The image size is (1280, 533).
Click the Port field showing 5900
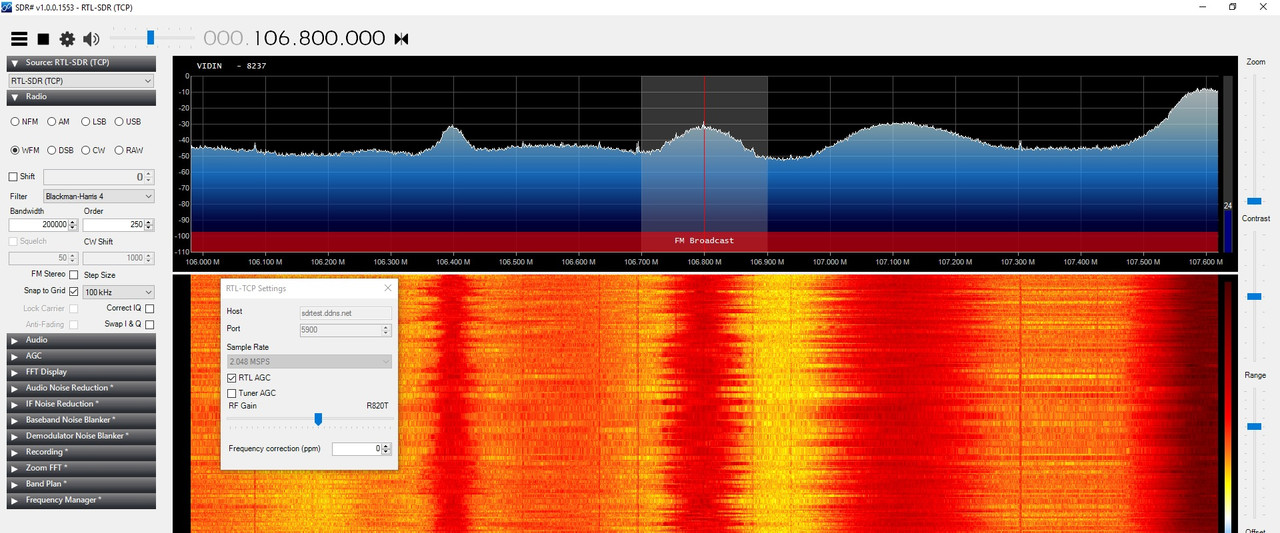(344, 329)
